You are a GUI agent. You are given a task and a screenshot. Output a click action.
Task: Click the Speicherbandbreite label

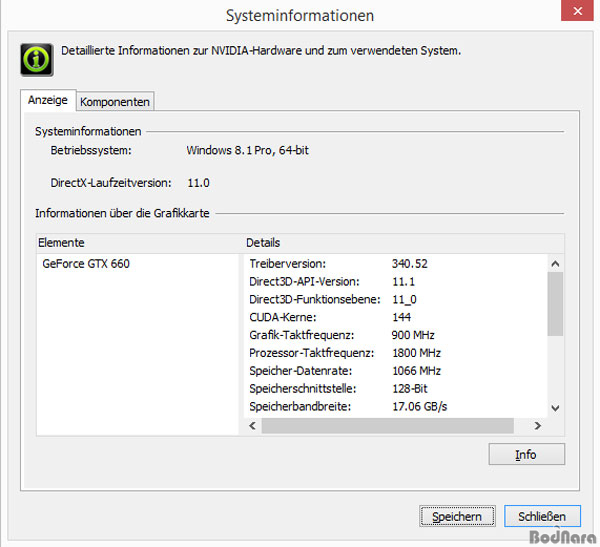click(x=300, y=407)
